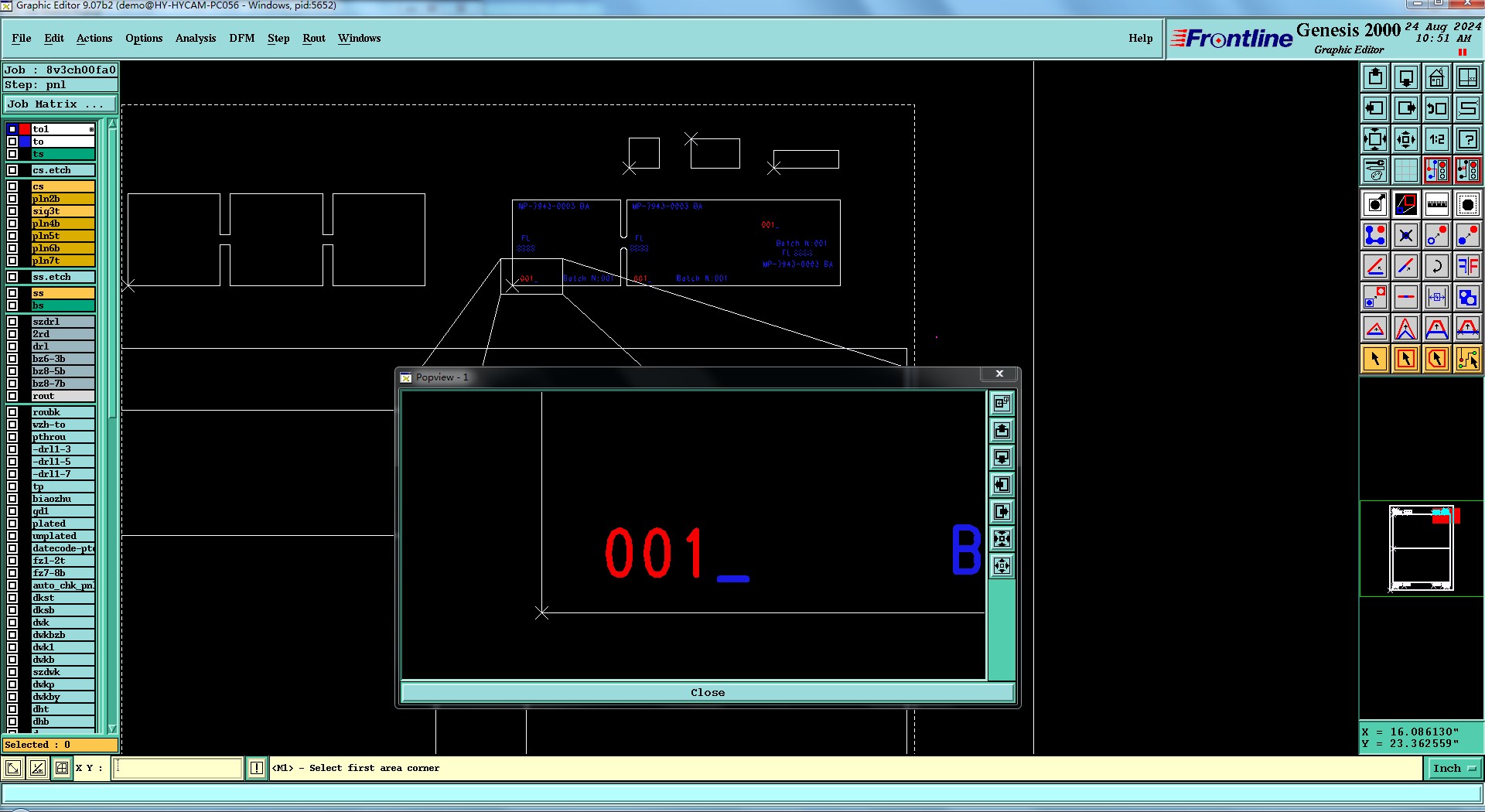Open the question mark help icon
1485x812 pixels.
tap(1468, 139)
